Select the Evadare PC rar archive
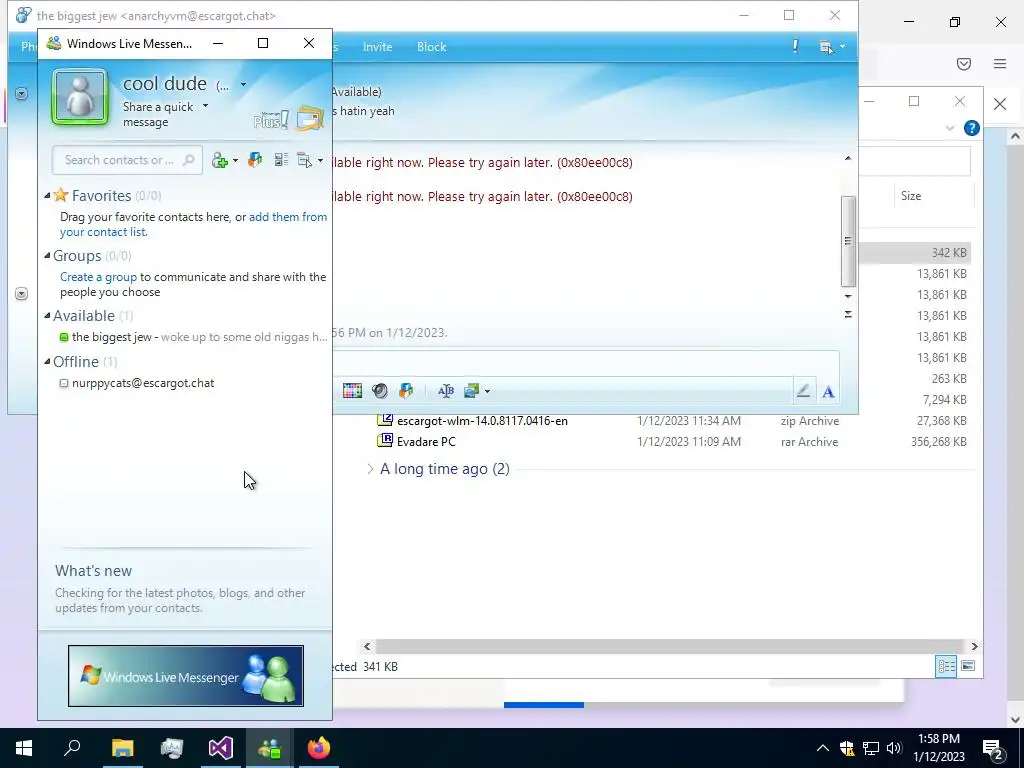 [x=426, y=442]
